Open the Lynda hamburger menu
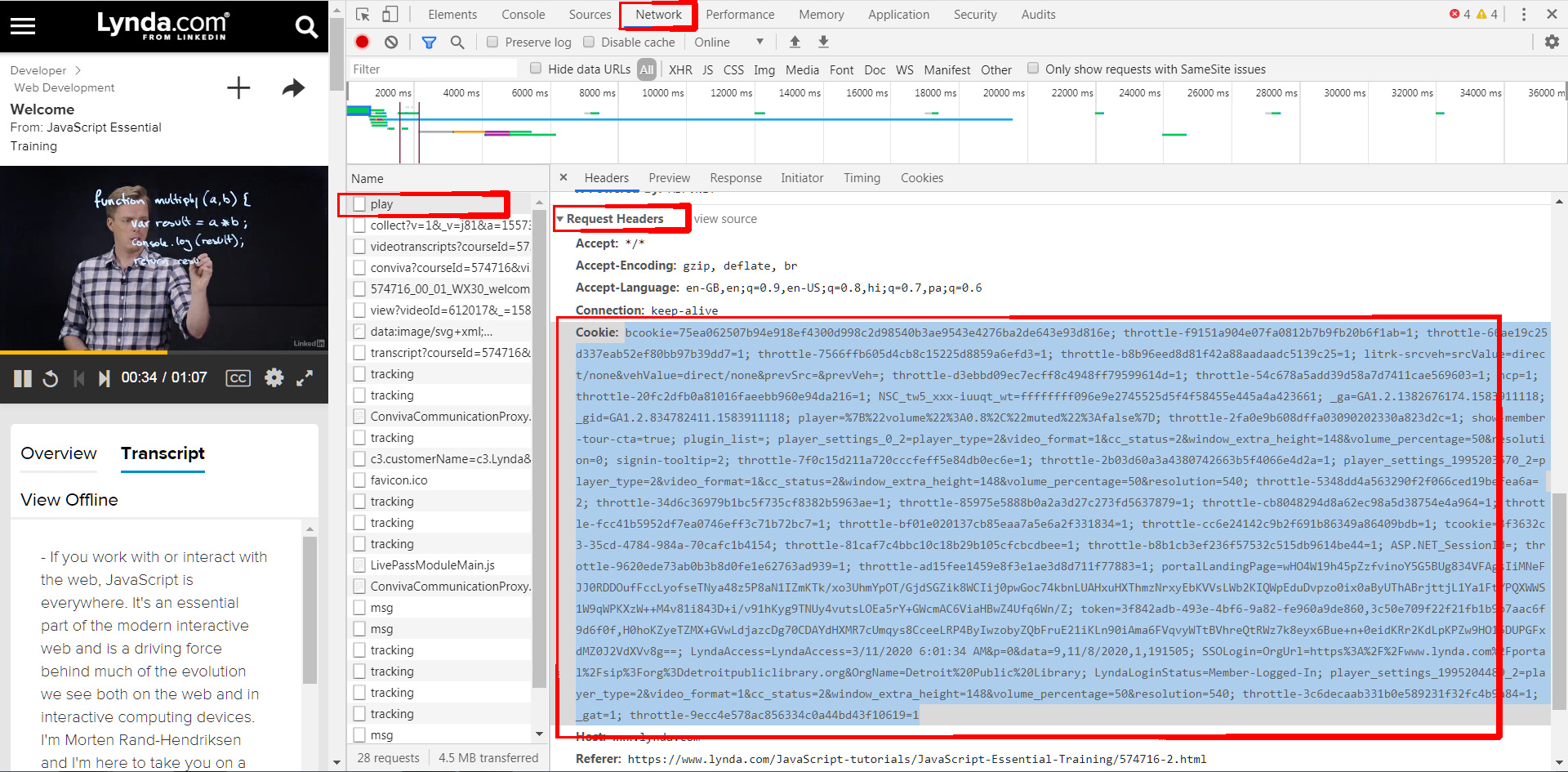The height and width of the screenshot is (772, 1568). click(23, 26)
